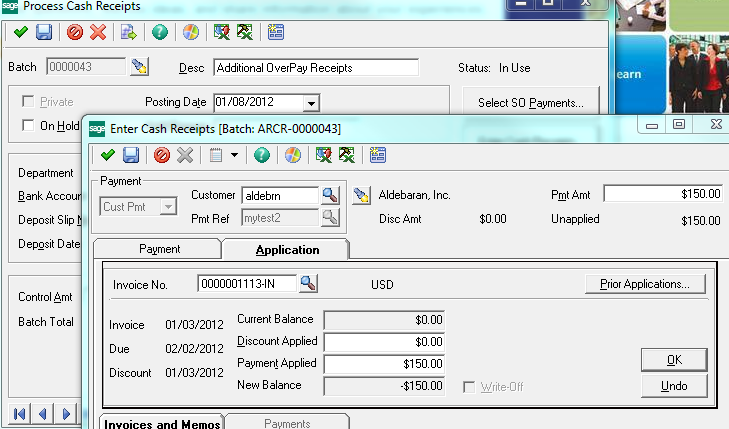
Task: Open the dropdown arrow next to the notepad toolbar icon
Action: [x=234, y=155]
